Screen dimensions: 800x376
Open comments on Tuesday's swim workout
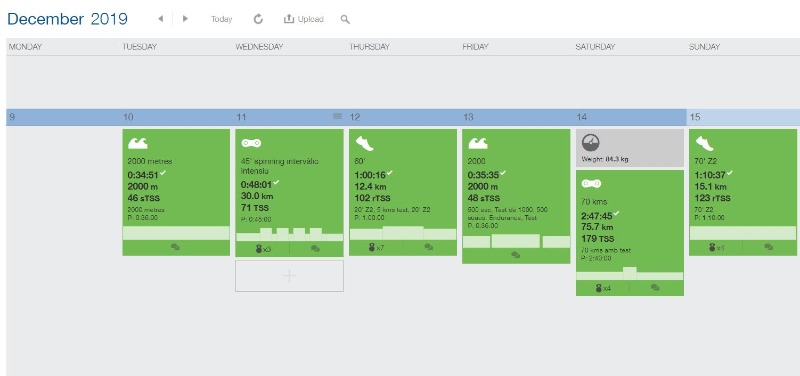176,247
